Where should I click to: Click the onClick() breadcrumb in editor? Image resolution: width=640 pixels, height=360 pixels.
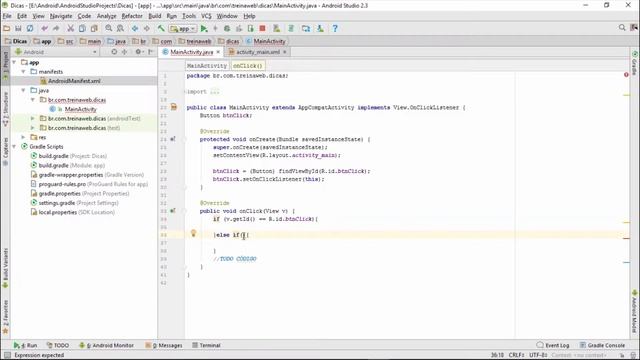point(248,66)
